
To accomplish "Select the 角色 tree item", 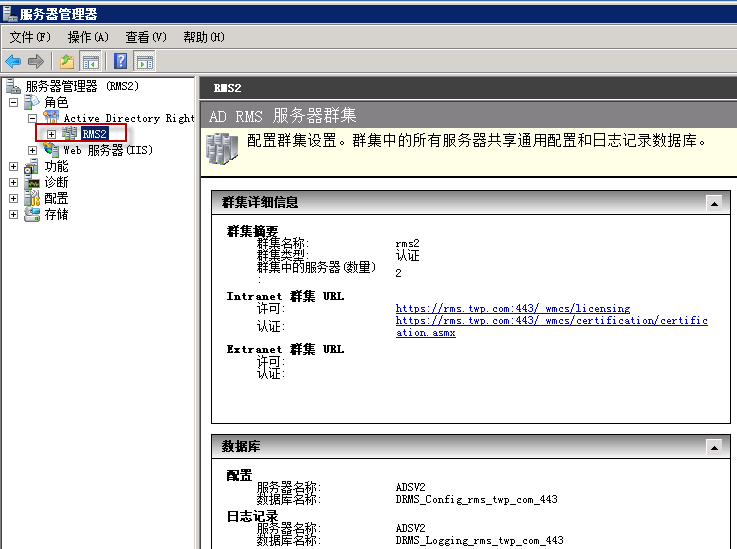I will (56, 102).
